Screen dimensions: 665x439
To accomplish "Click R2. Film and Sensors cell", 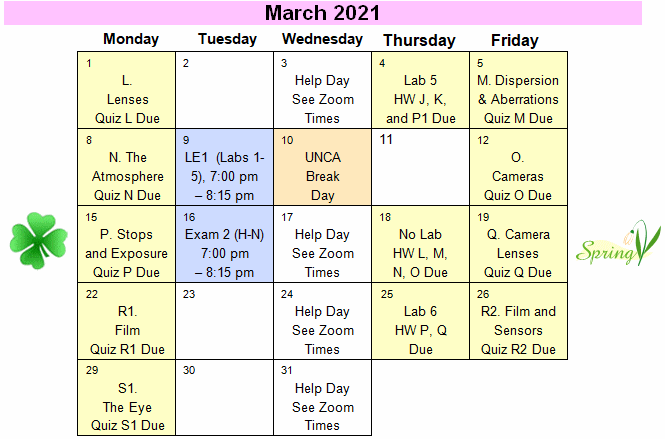I will (x=518, y=321).
